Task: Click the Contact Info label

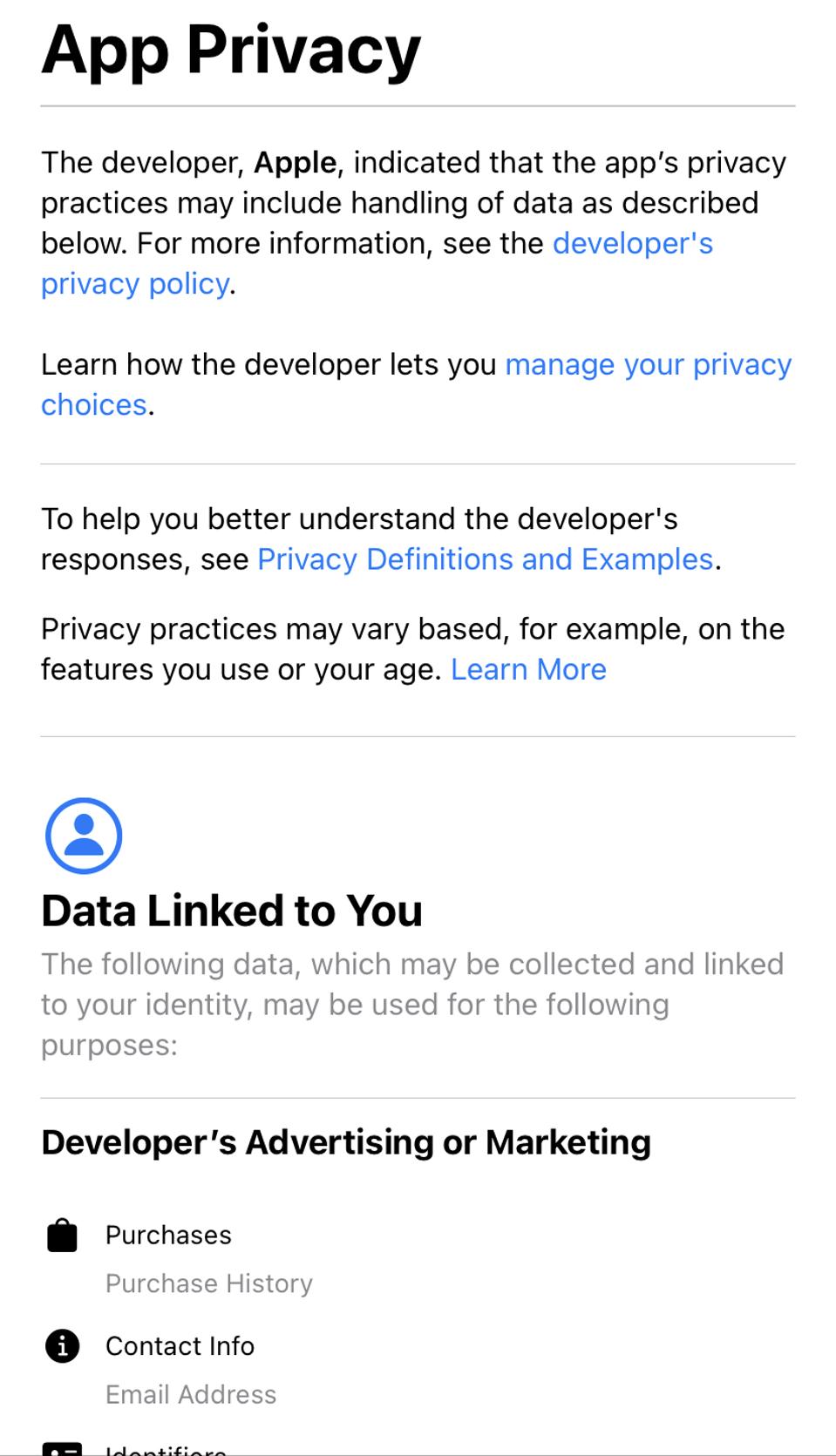Action: click(x=180, y=1345)
